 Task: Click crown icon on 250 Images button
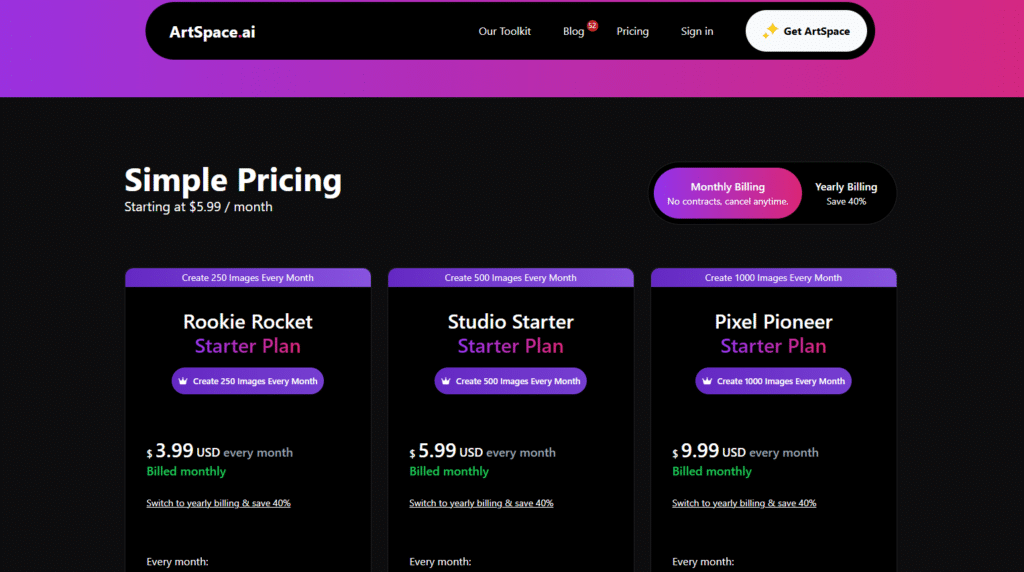[x=183, y=381]
